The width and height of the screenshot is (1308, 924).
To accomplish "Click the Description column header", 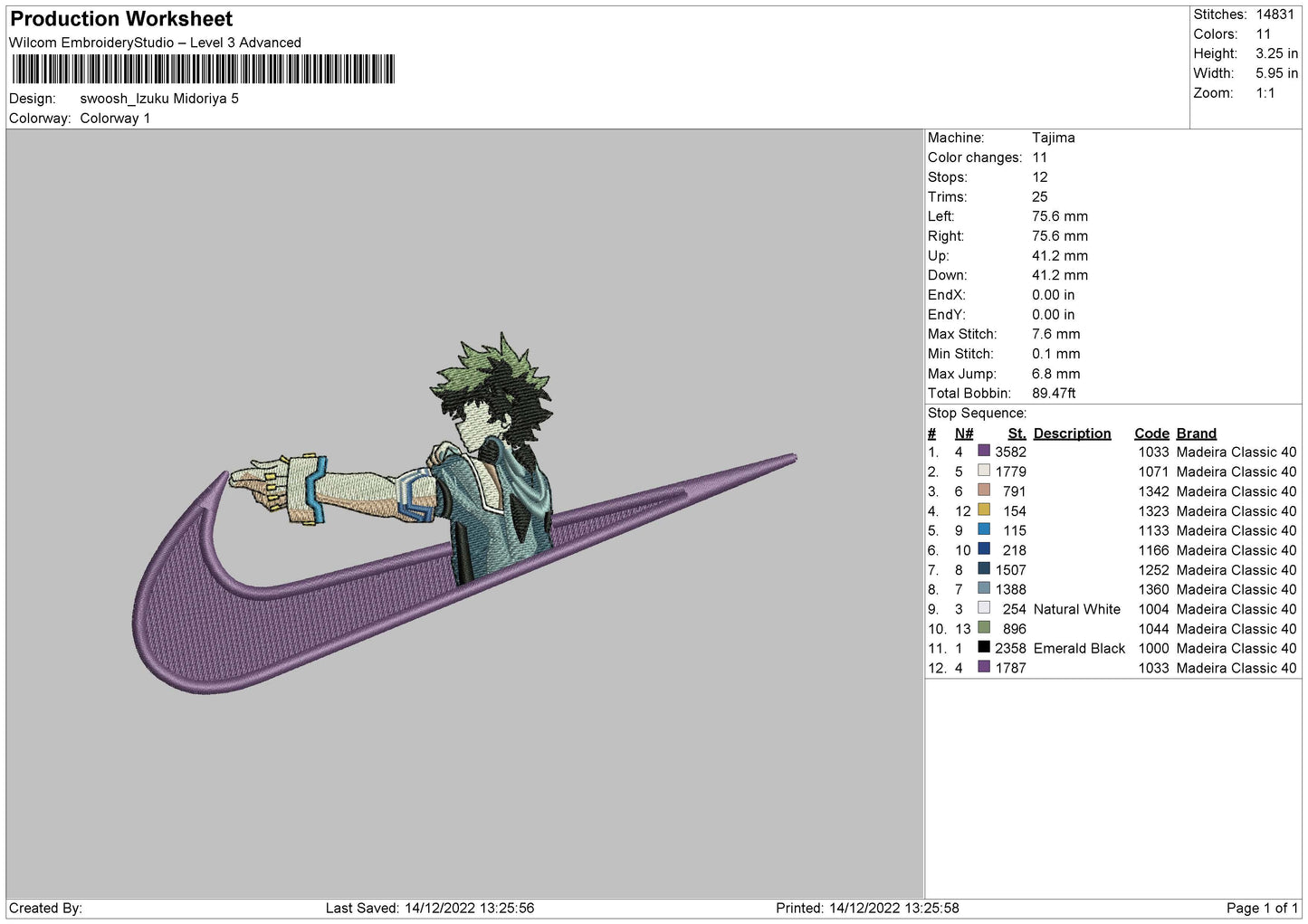I will pos(1072,433).
